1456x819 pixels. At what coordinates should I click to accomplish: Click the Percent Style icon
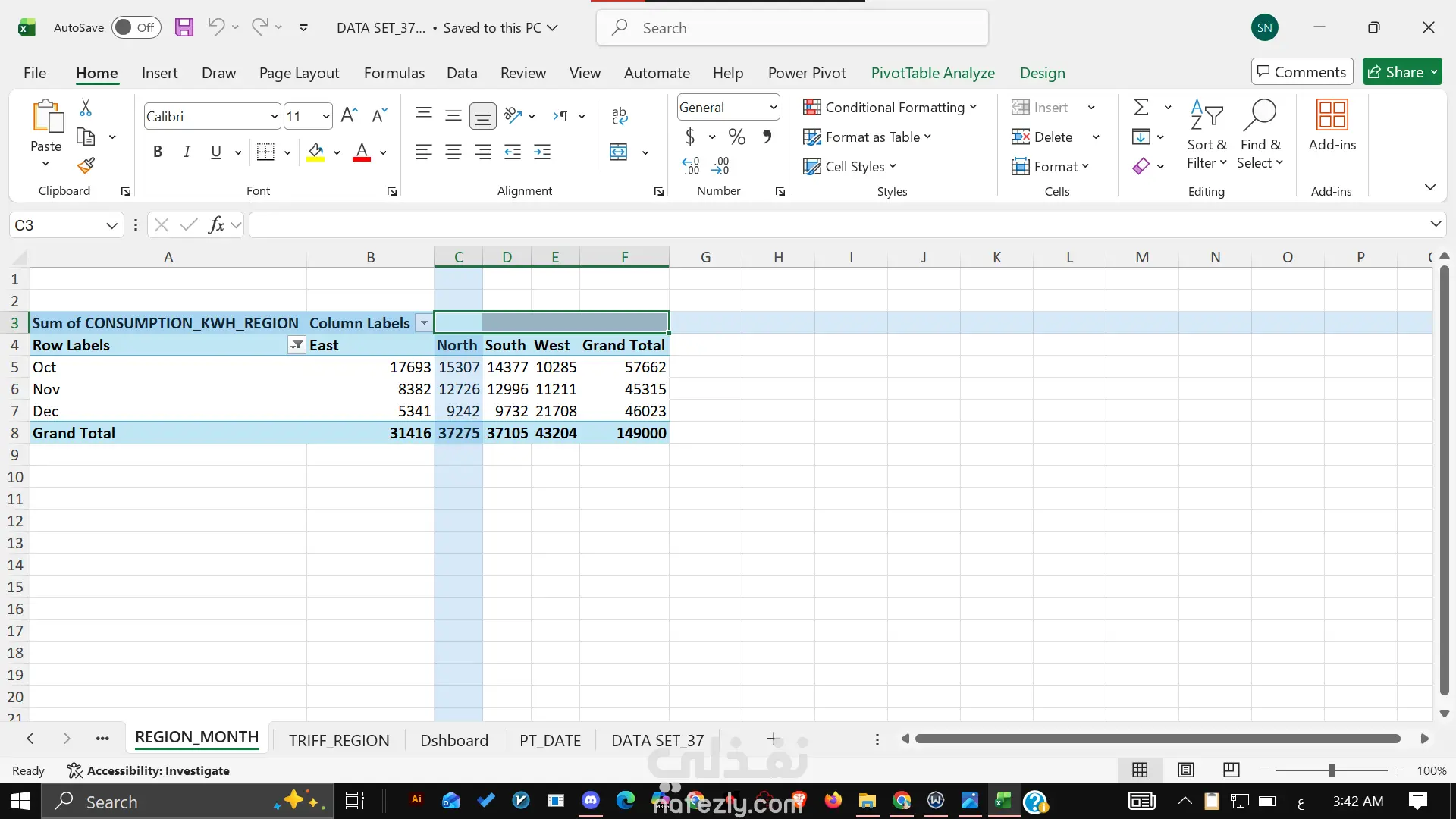tap(736, 137)
